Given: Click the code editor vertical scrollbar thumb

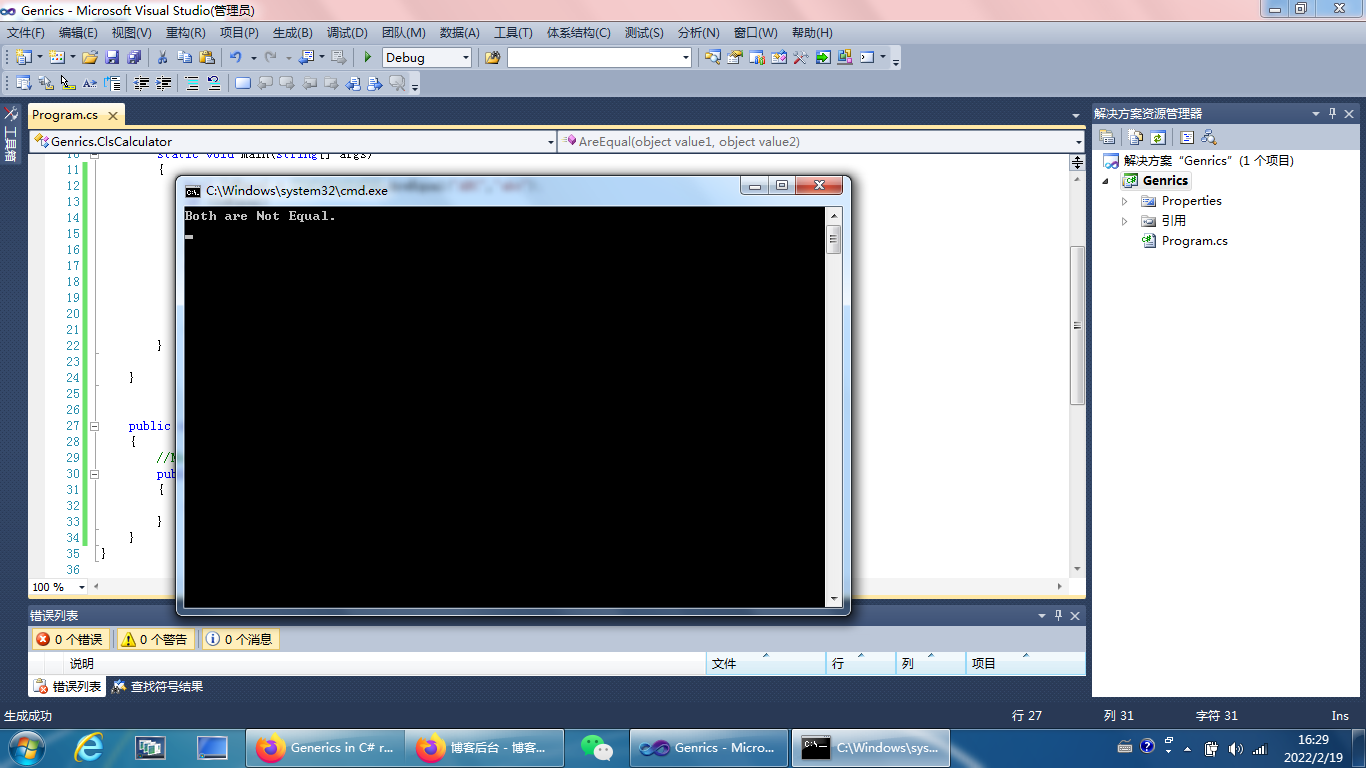Looking at the screenshot, I should 1077,325.
